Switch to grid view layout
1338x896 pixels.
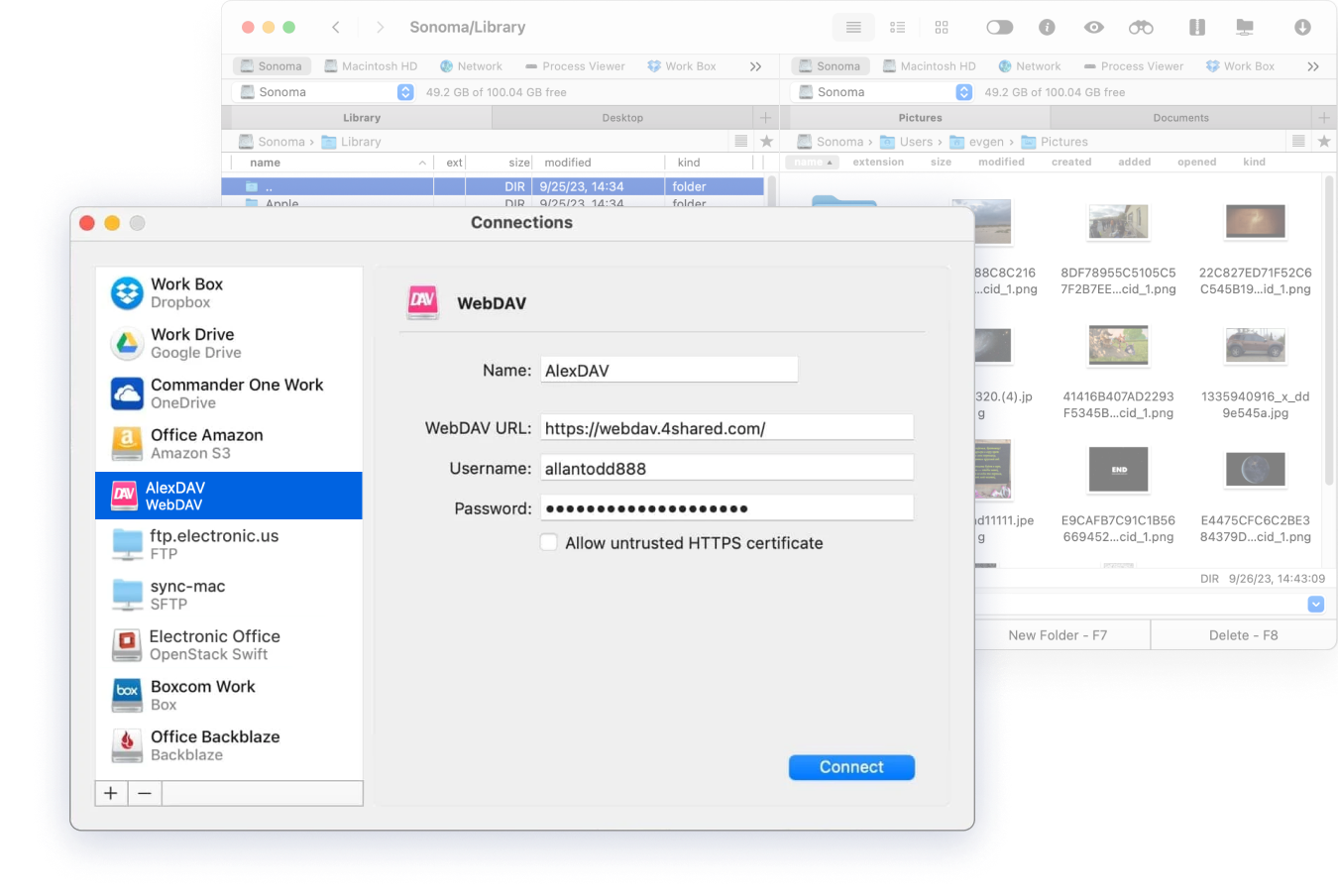[942, 27]
